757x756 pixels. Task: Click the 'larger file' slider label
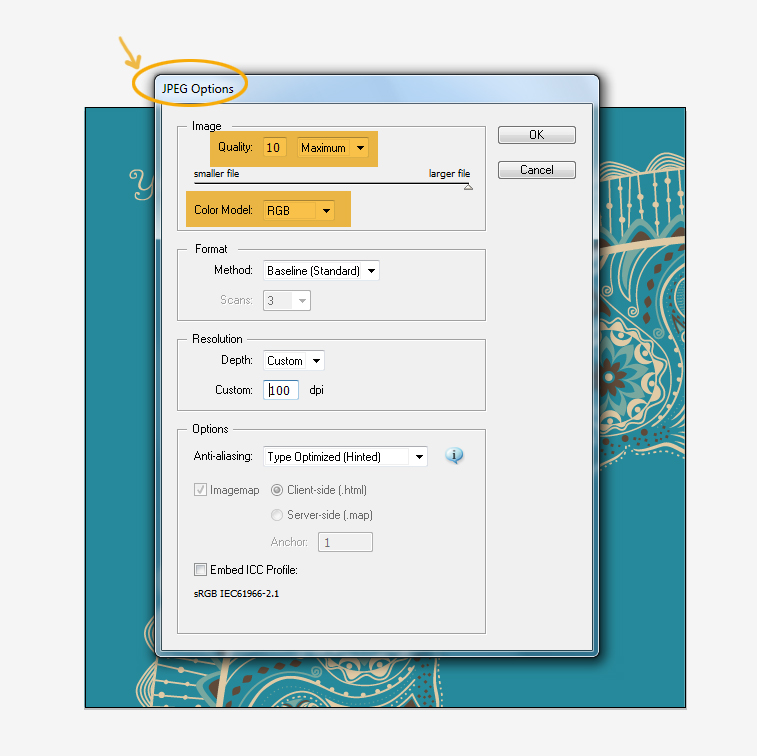tap(449, 173)
